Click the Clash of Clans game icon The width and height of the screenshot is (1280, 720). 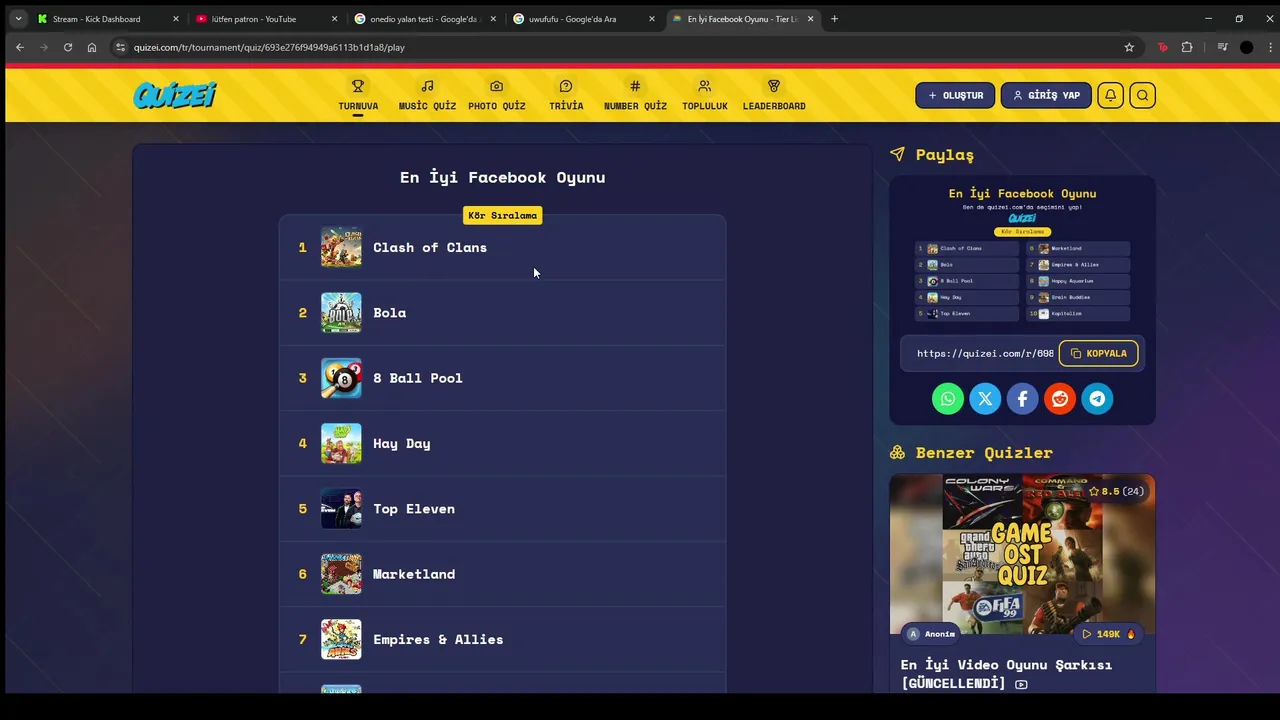pyautogui.click(x=341, y=247)
